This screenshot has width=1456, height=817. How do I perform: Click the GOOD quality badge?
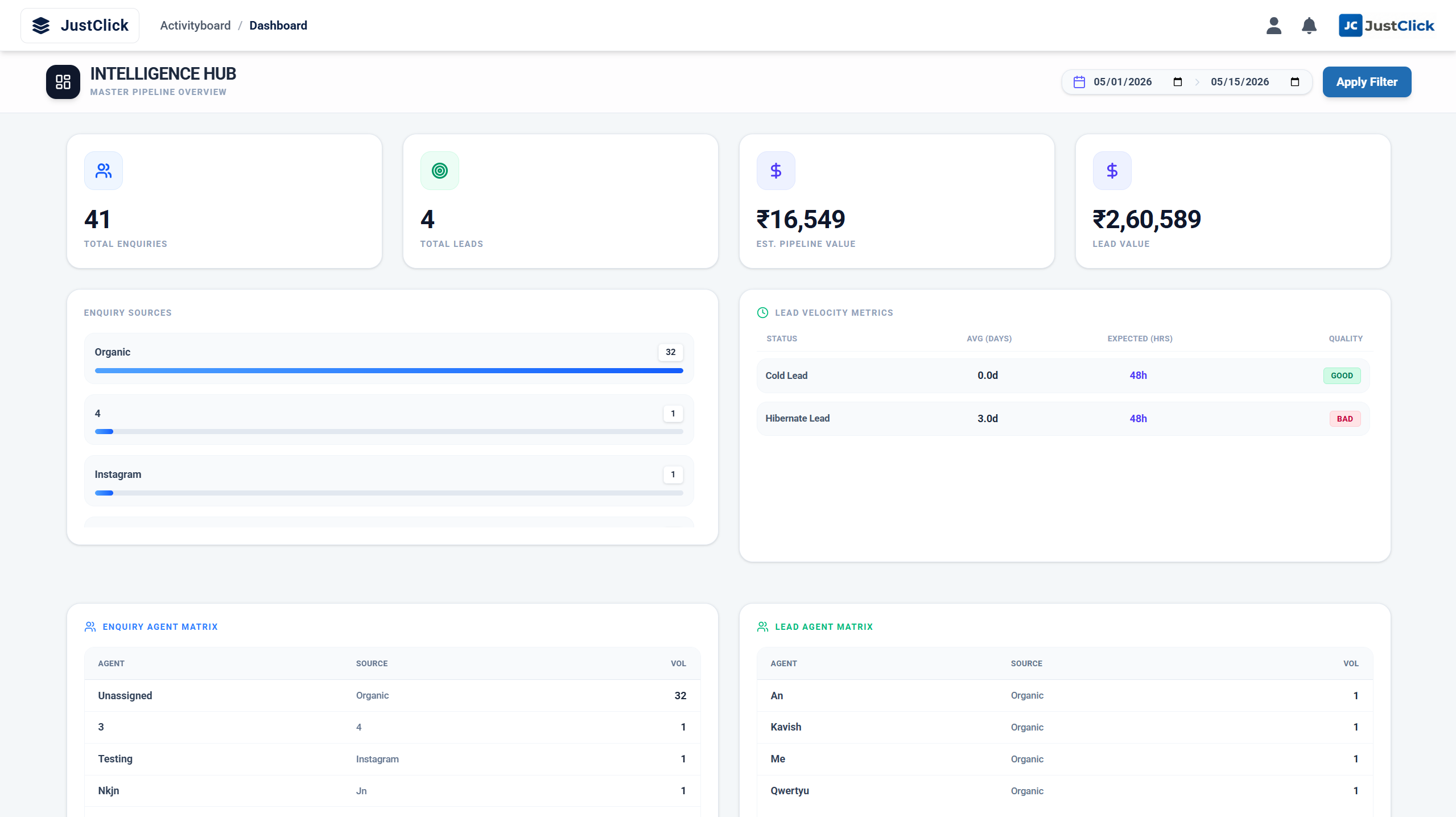click(1342, 376)
